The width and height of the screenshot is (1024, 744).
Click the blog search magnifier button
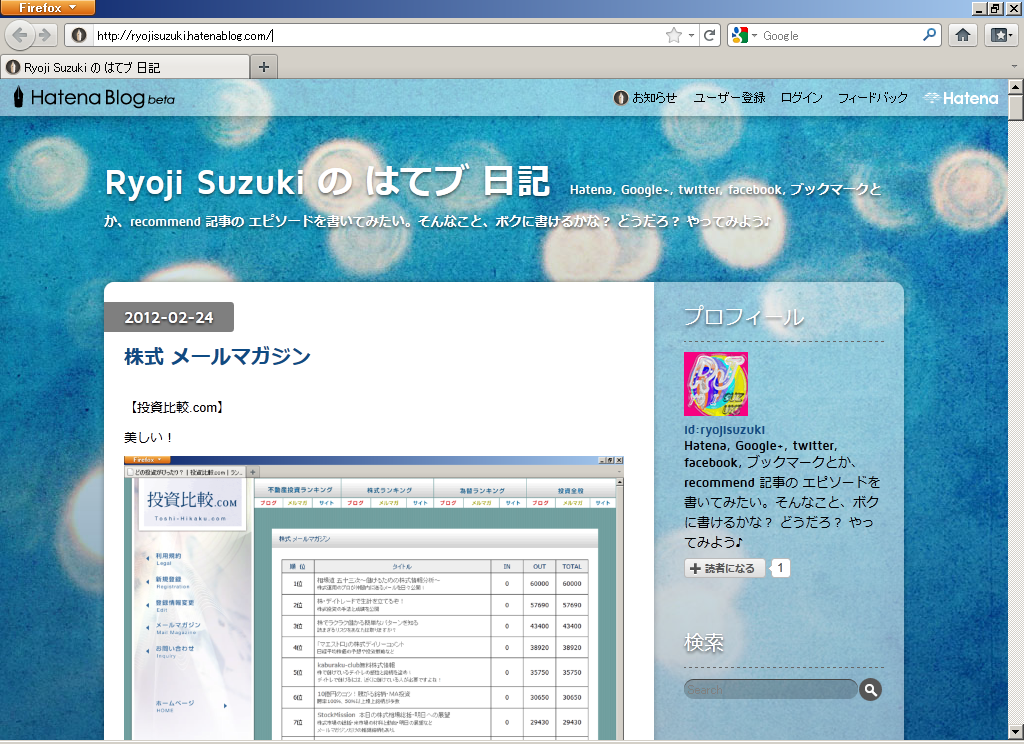point(870,689)
